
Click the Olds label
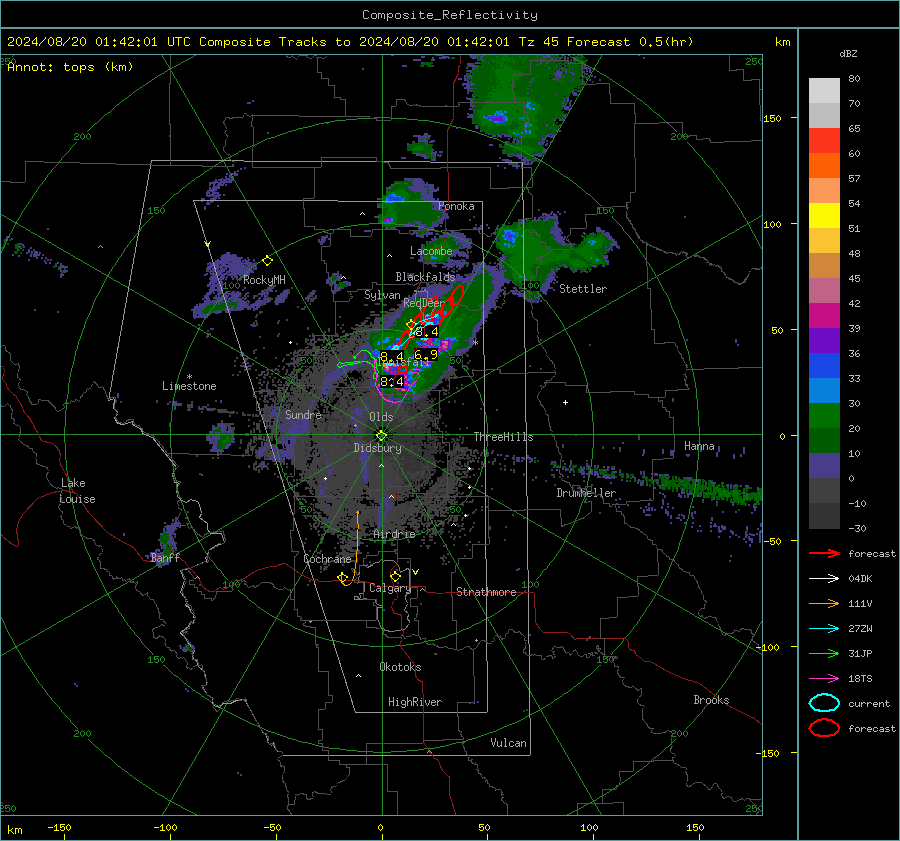(x=381, y=417)
